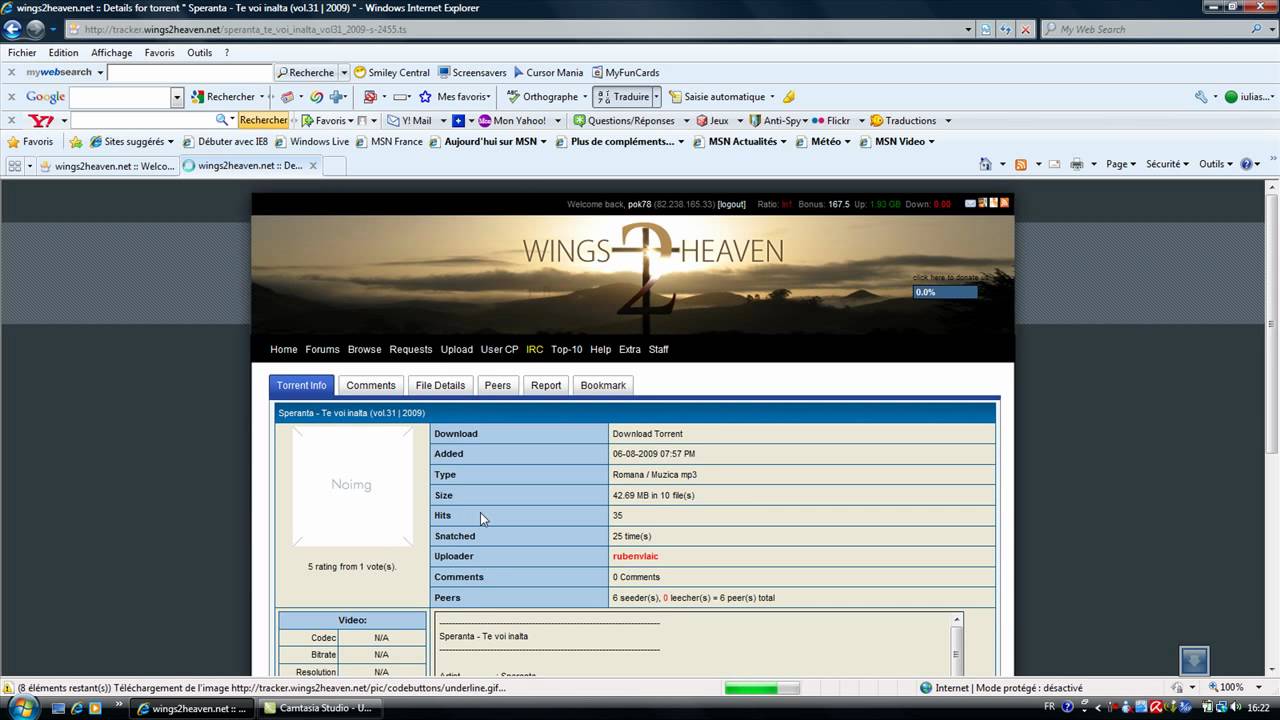The height and width of the screenshot is (720, 1280).
Task: Click the IRC navigation link
Action: point(534,349)
